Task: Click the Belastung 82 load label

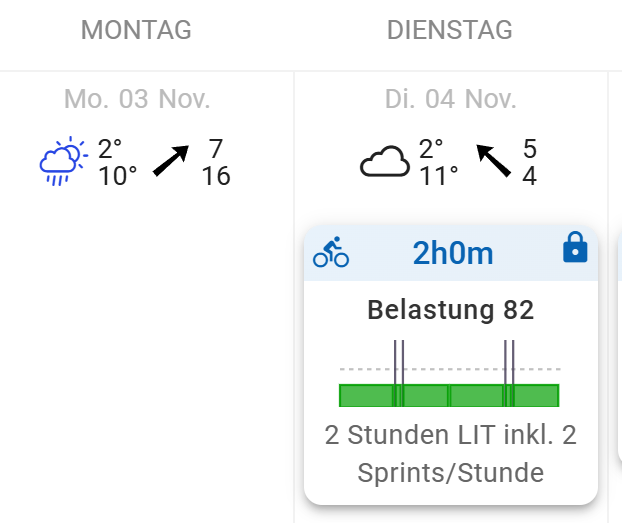Action: (x=451, y=310)
